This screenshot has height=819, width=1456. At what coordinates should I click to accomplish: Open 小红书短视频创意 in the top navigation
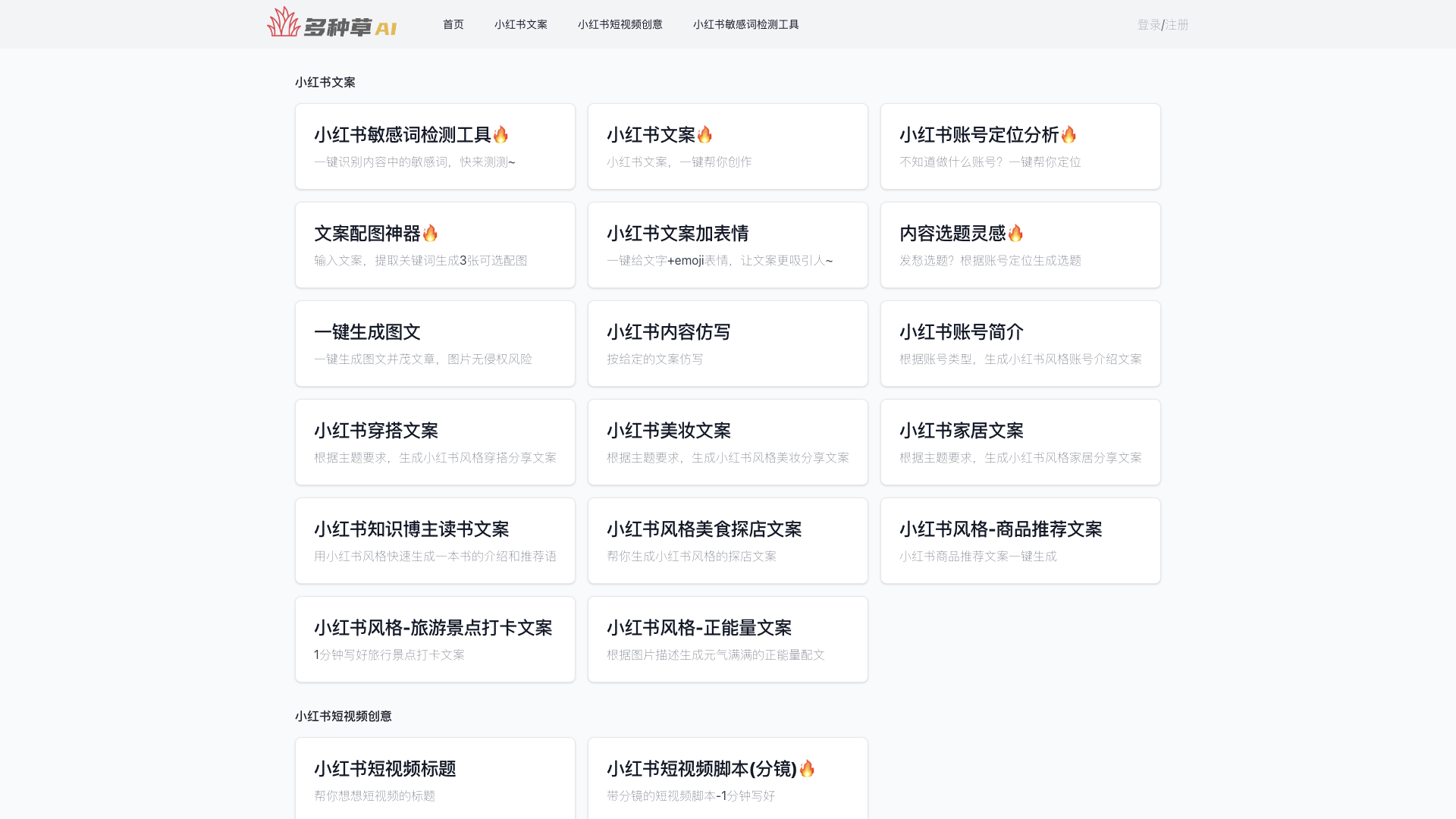click(x=620, y=24)
